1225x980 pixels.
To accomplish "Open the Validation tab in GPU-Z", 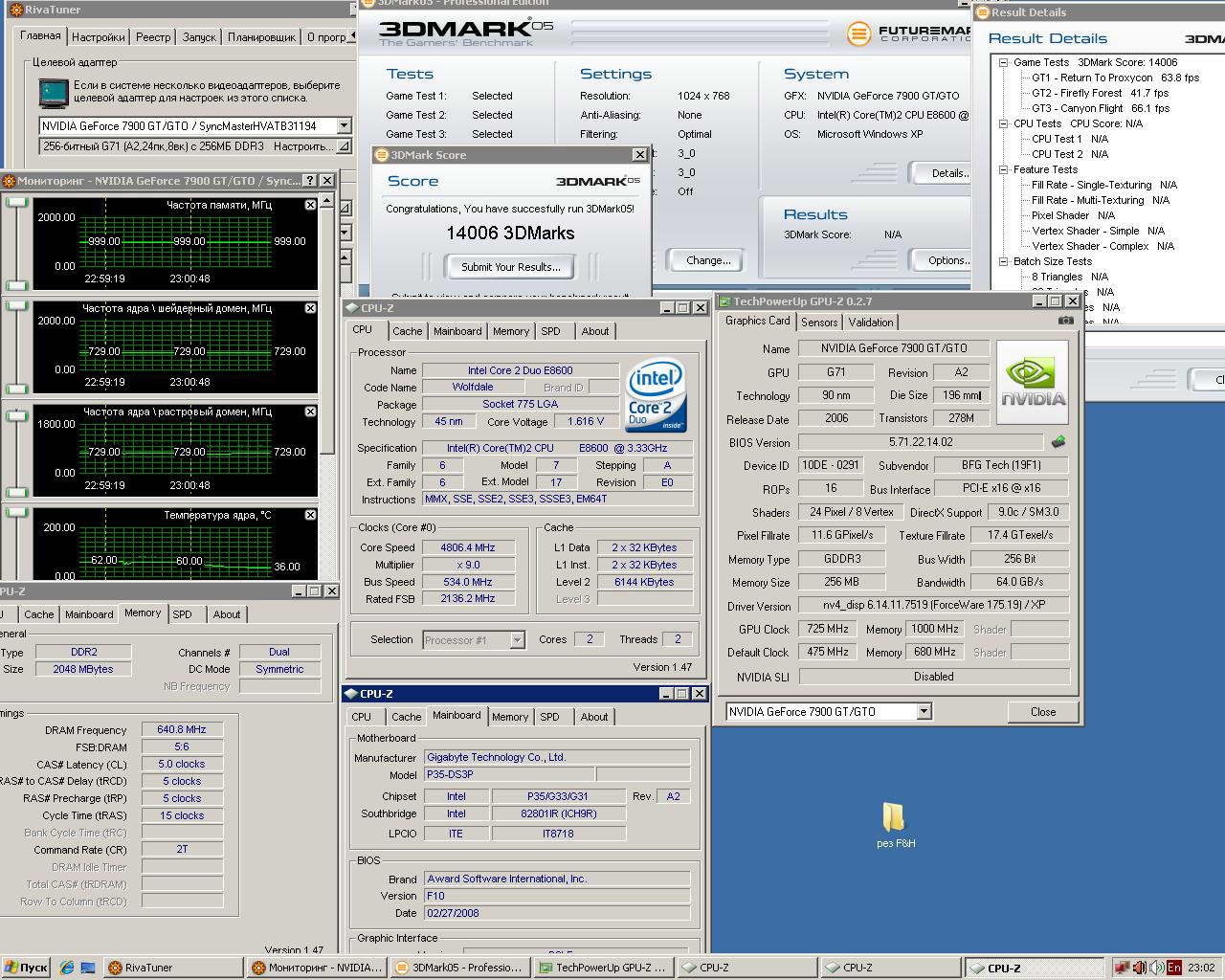I will [x=871, y=323].
